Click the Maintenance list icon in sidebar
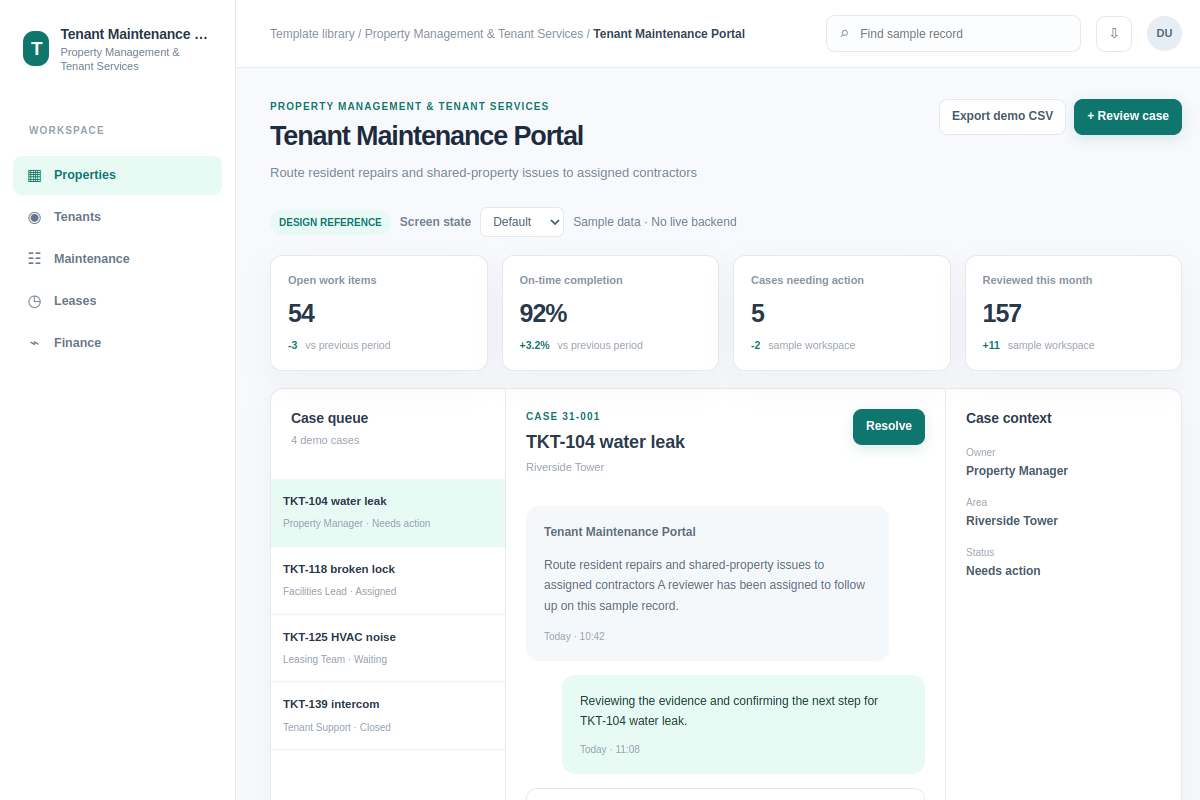 35,259
